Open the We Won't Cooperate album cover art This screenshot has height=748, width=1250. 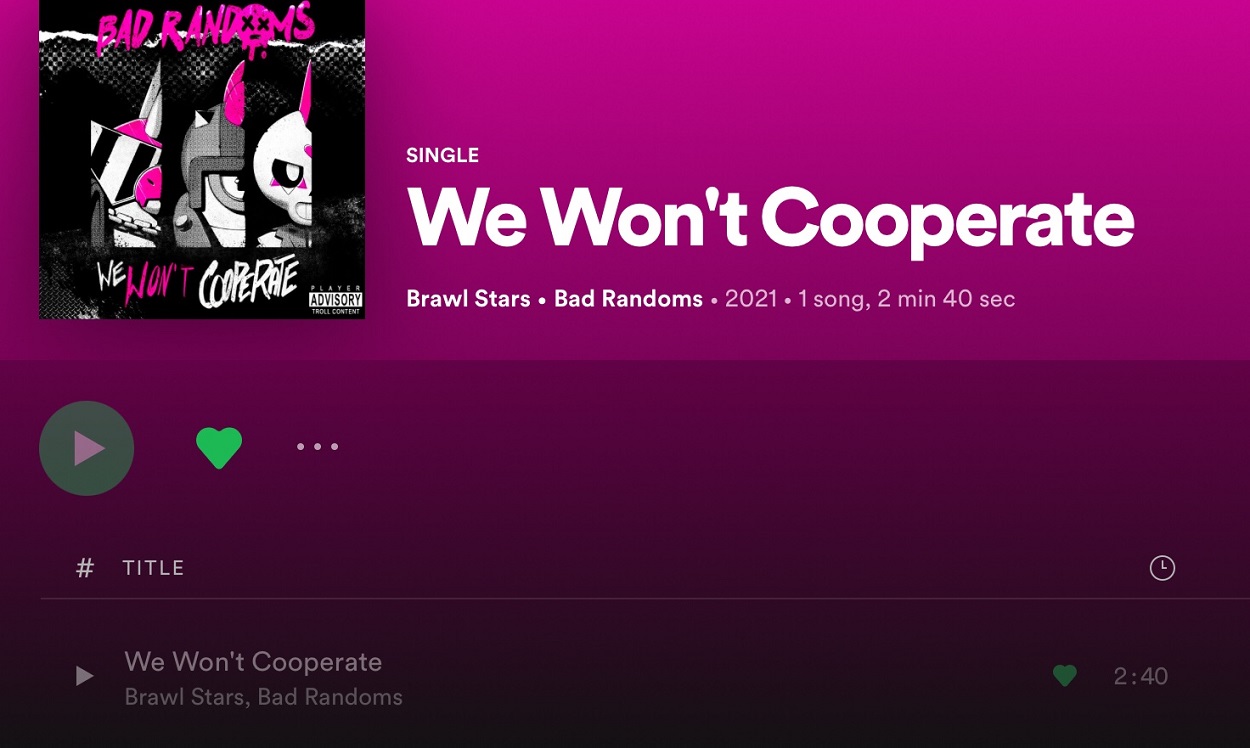(x=202, y=160)
